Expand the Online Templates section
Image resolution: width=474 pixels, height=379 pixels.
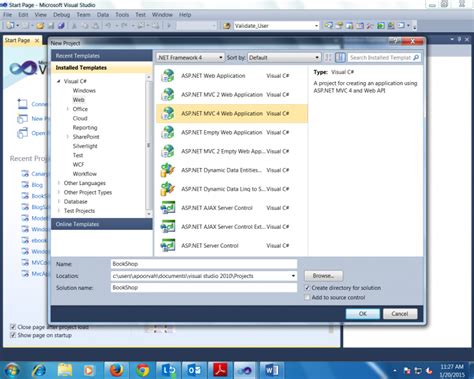102,224
